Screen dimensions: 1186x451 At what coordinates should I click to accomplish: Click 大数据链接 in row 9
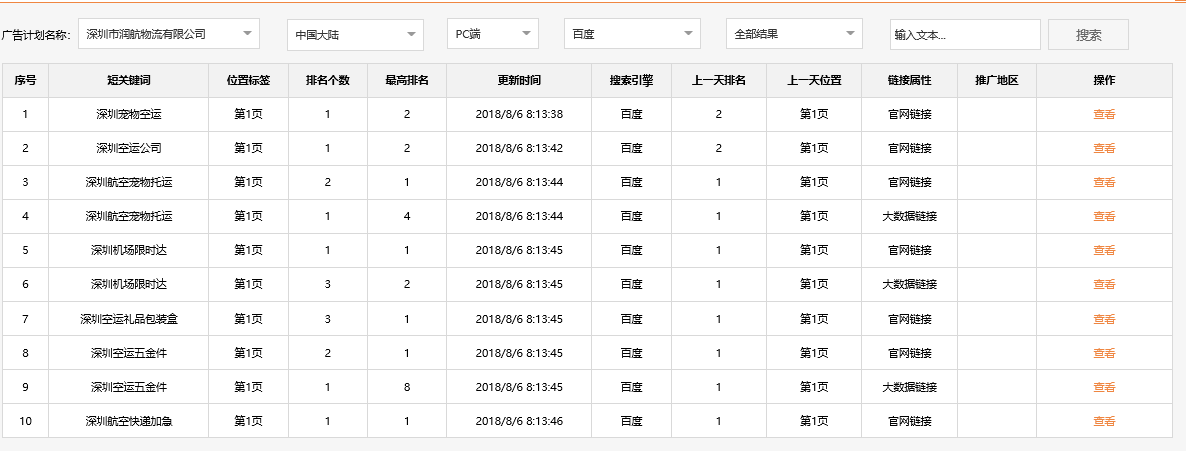[x=909, y=387]
